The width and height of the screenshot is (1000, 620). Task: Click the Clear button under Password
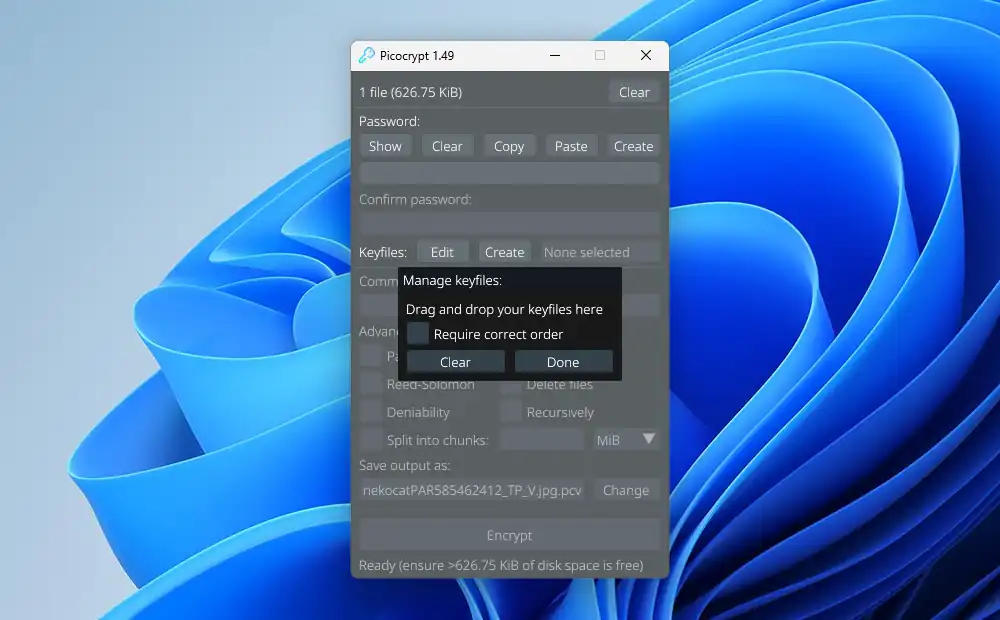click(447, 146)
